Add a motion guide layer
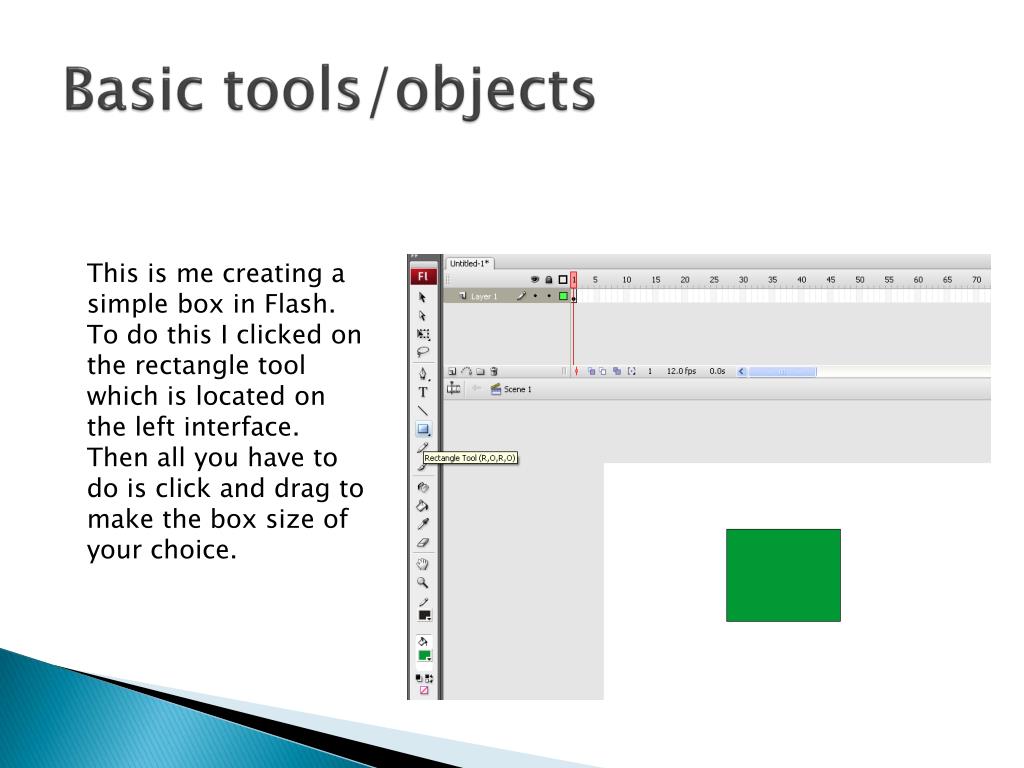The image size is (1024, 768). (466, 371)
